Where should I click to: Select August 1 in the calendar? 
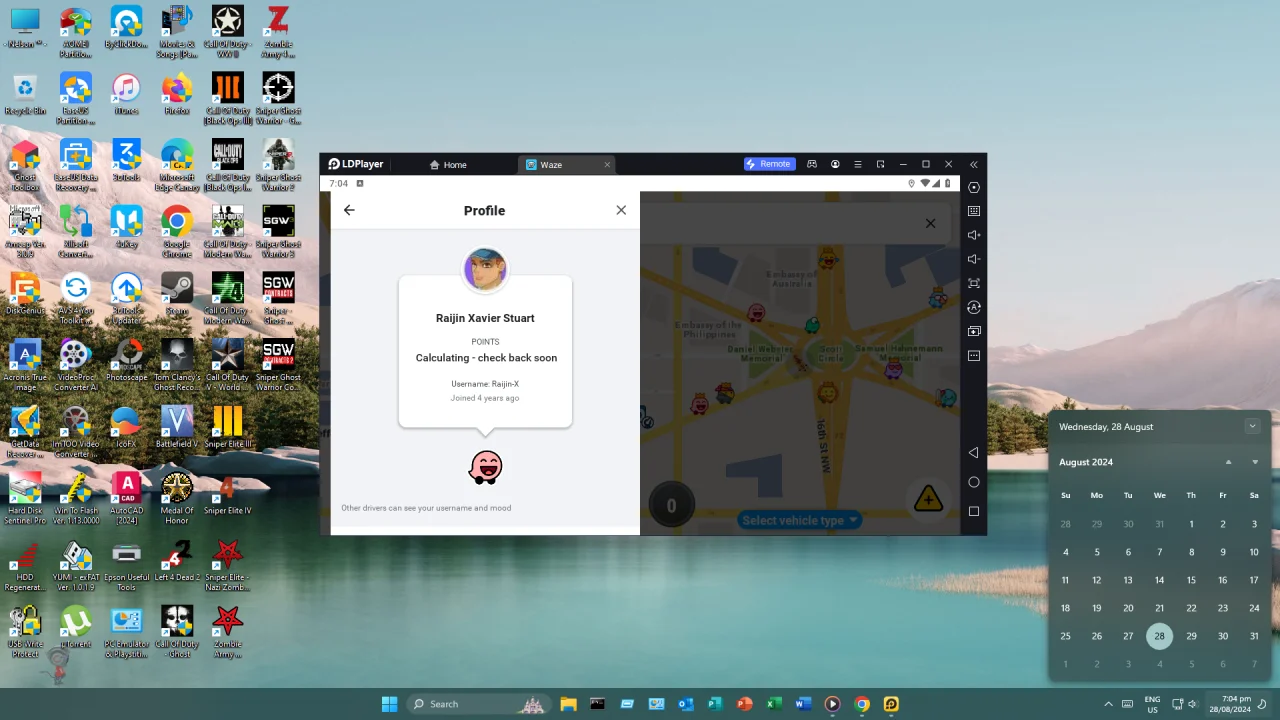click(x=1191, y=524)
